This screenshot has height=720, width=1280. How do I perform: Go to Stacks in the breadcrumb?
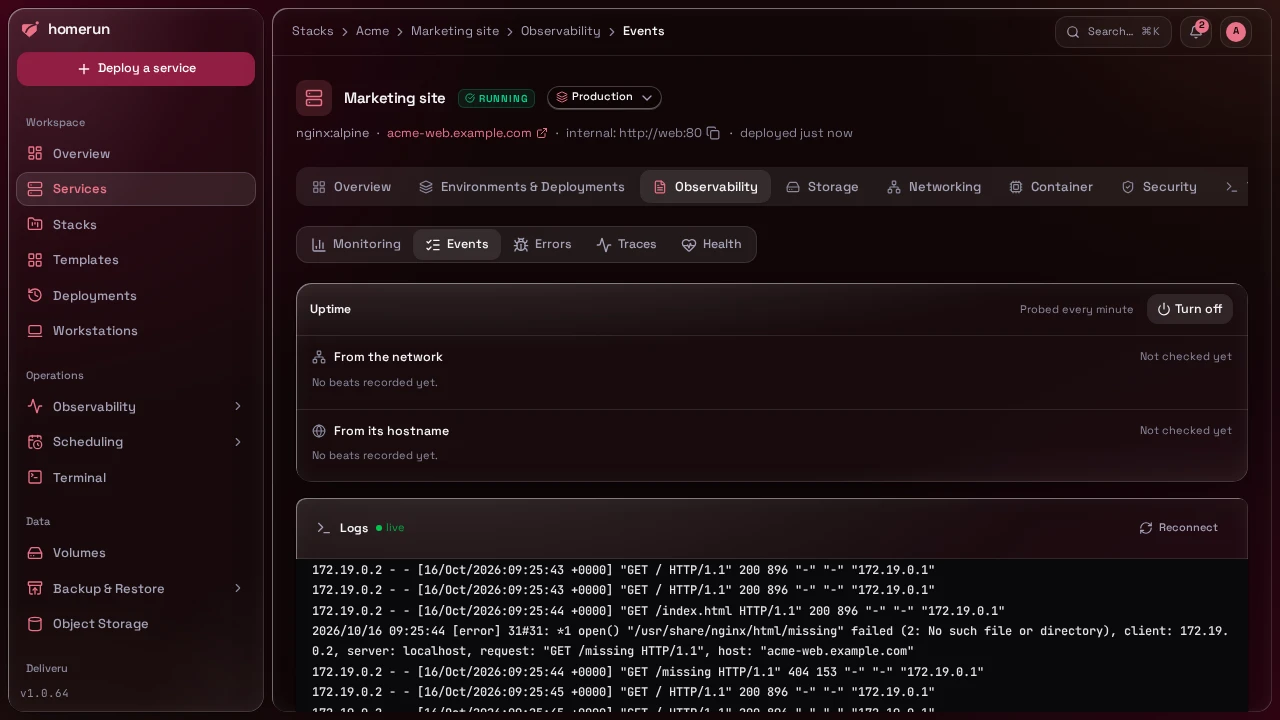coord(313,31)
